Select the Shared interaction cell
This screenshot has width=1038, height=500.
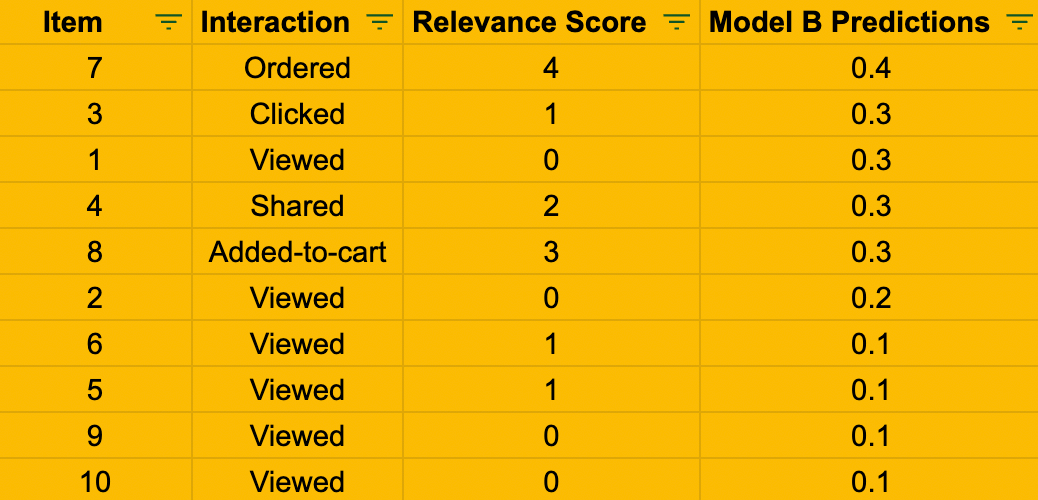coord(297,206)
